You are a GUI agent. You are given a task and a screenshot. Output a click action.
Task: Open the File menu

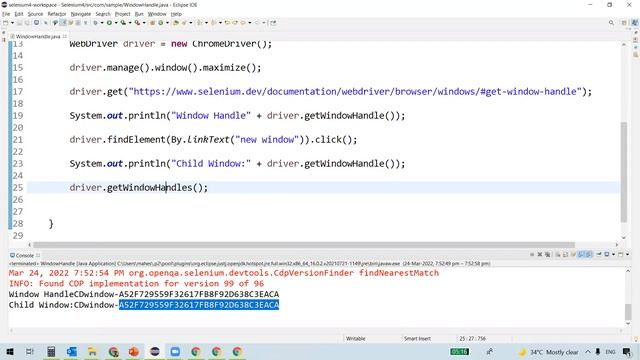[6, 14]
